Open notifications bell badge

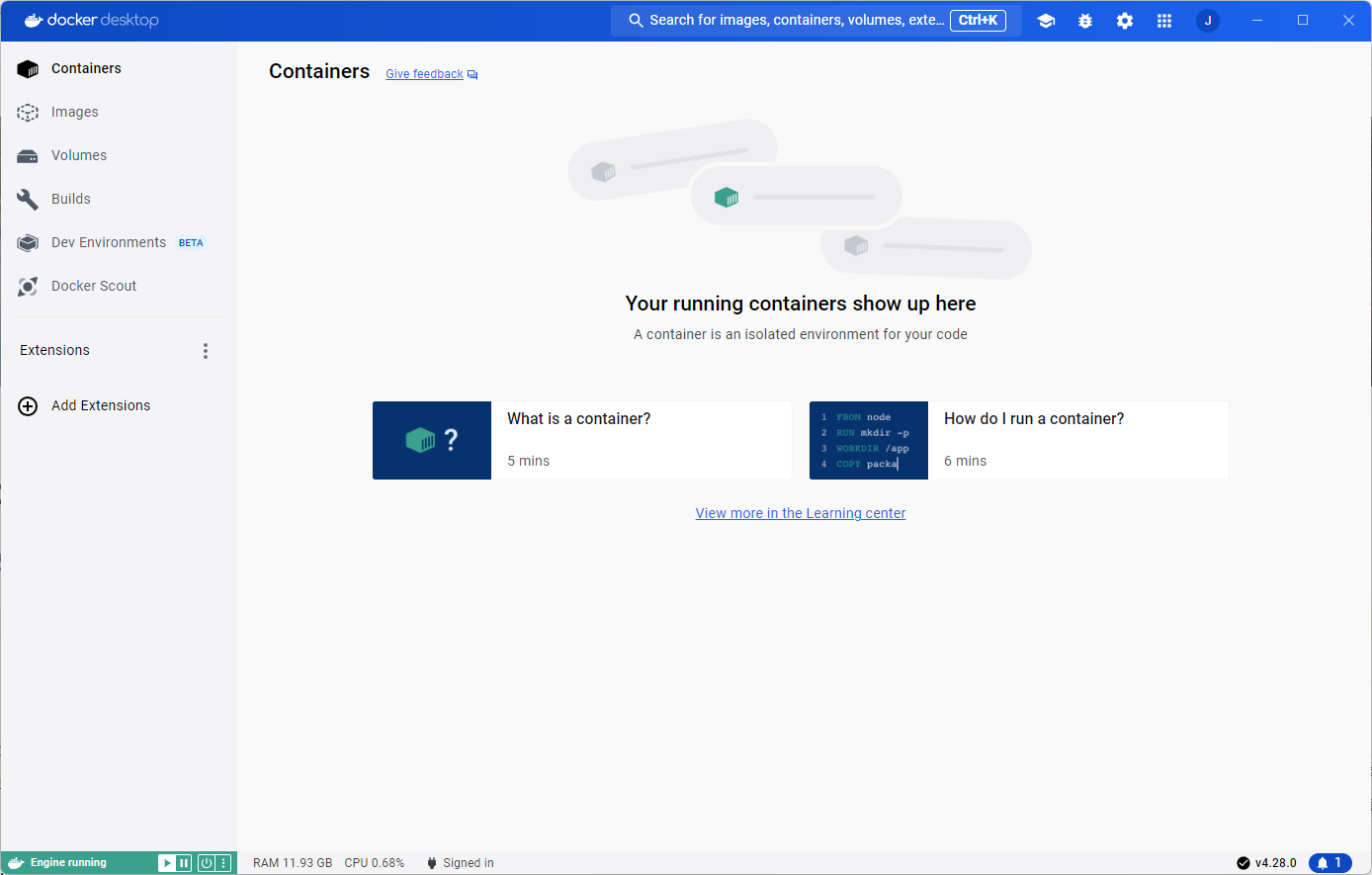click(x=1330, y=863)
